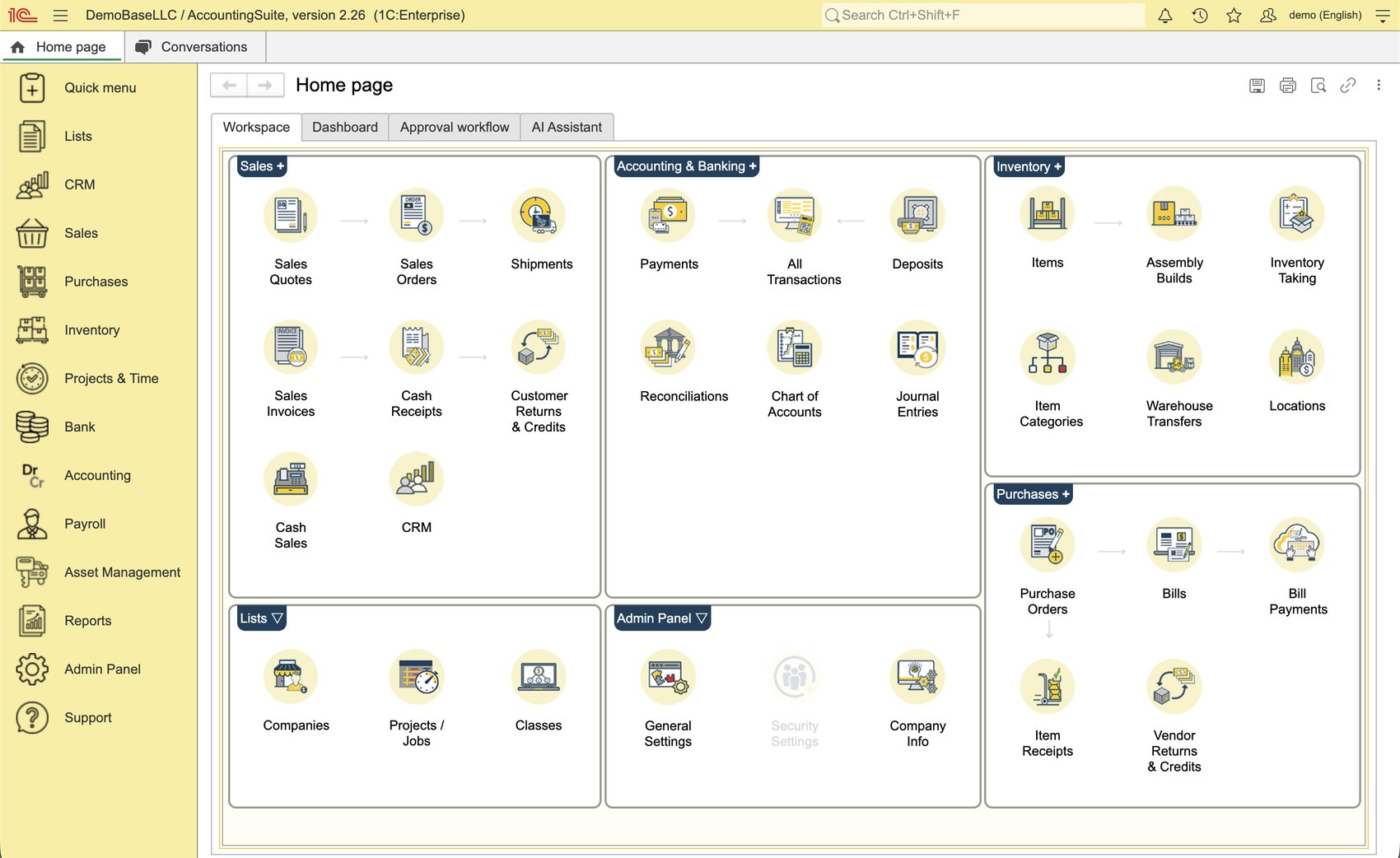Open the General Settings icon
Image resolution: width=1400 pixels, height=858 pixels.
point(668,677)
